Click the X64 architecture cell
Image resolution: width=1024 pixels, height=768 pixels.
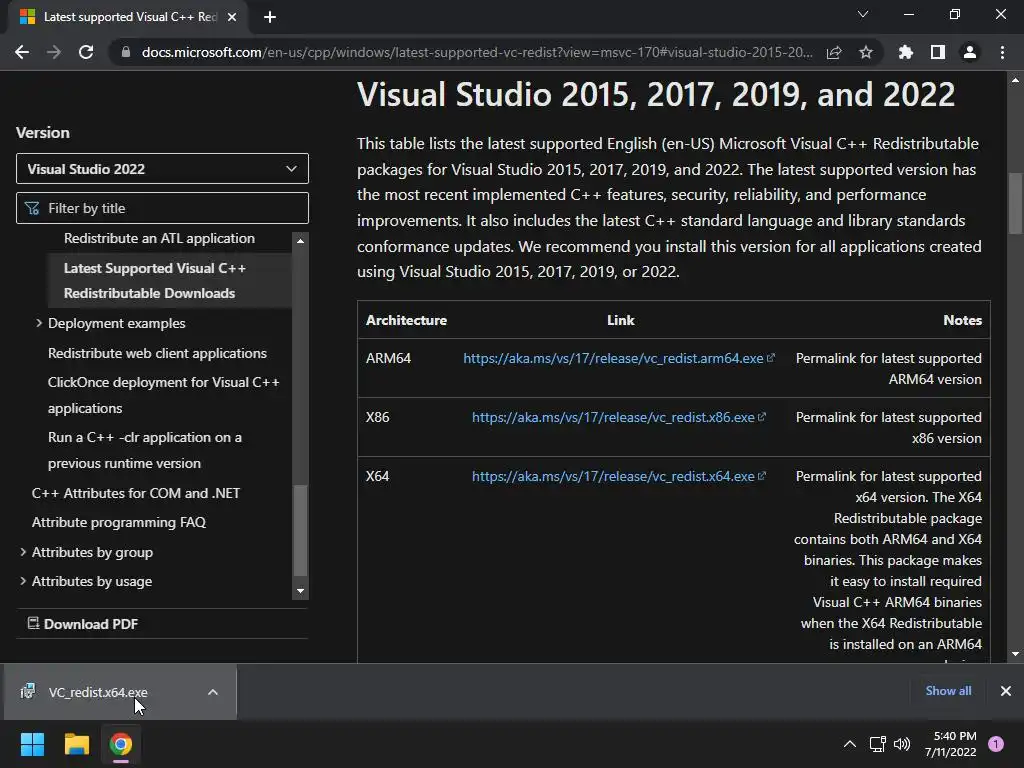[x=377, y=477]
